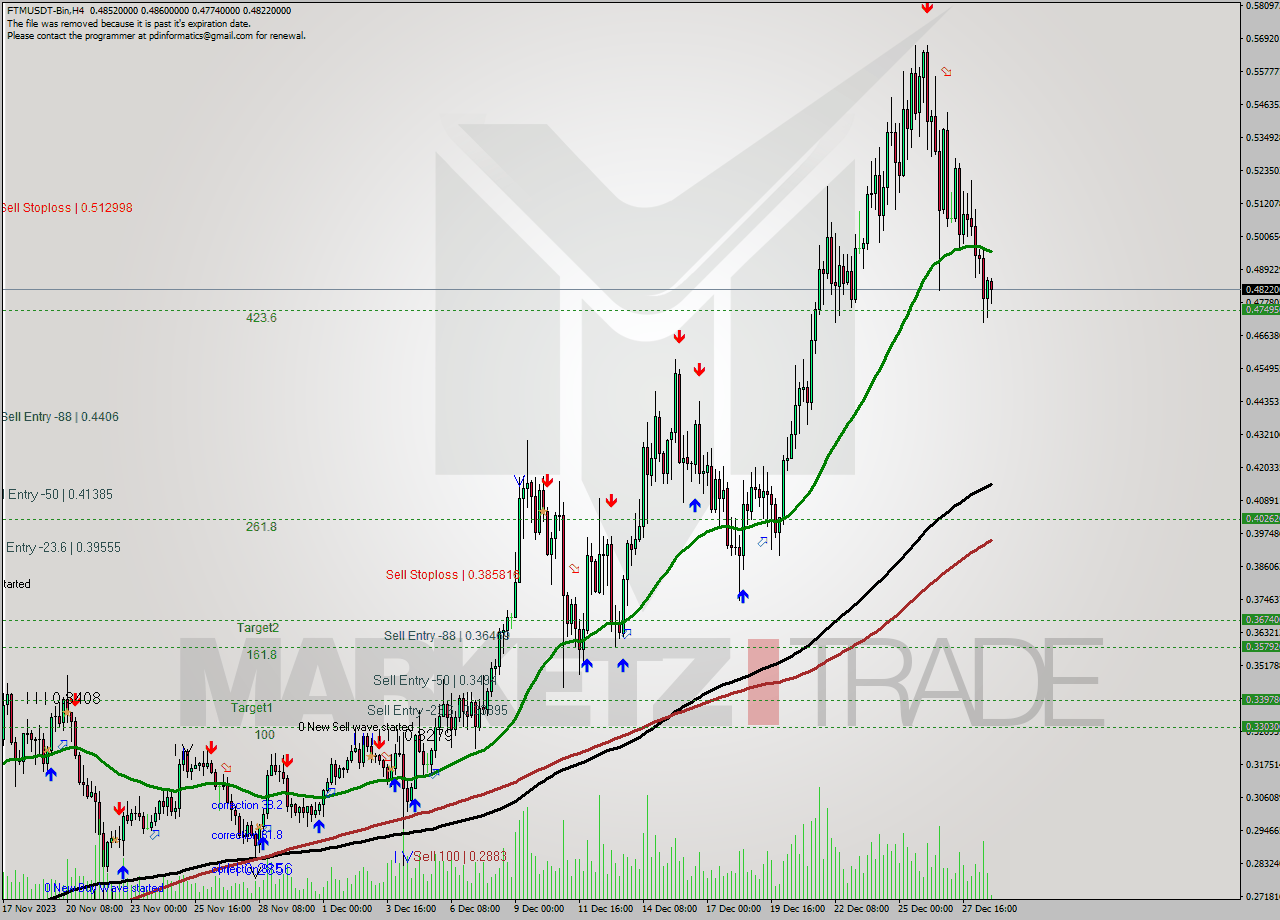Click the green 0.35792 level price tag
Viewport: 1280px width, 920px height.
coord(1260,646)
